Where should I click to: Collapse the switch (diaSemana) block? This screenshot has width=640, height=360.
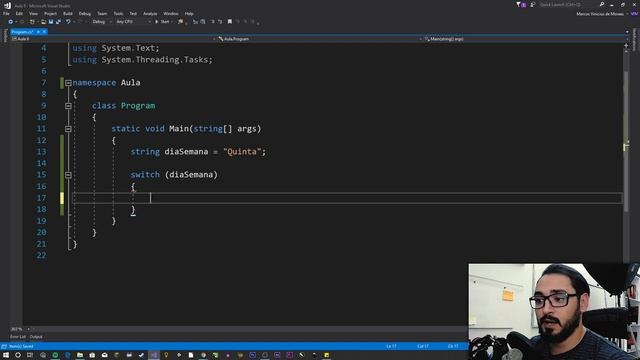pyautogui.click(x=68, y=175)
